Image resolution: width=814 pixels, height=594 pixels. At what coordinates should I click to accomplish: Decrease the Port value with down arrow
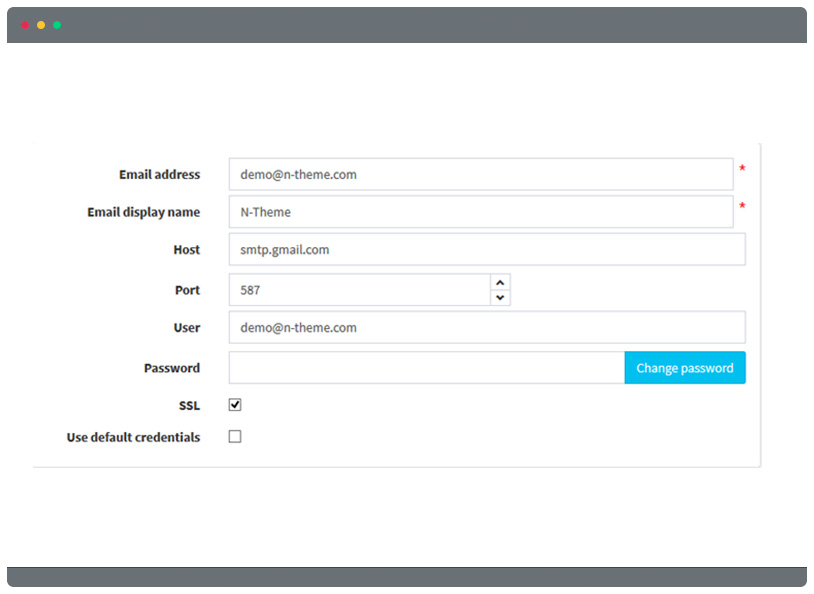tap(500, 298)
